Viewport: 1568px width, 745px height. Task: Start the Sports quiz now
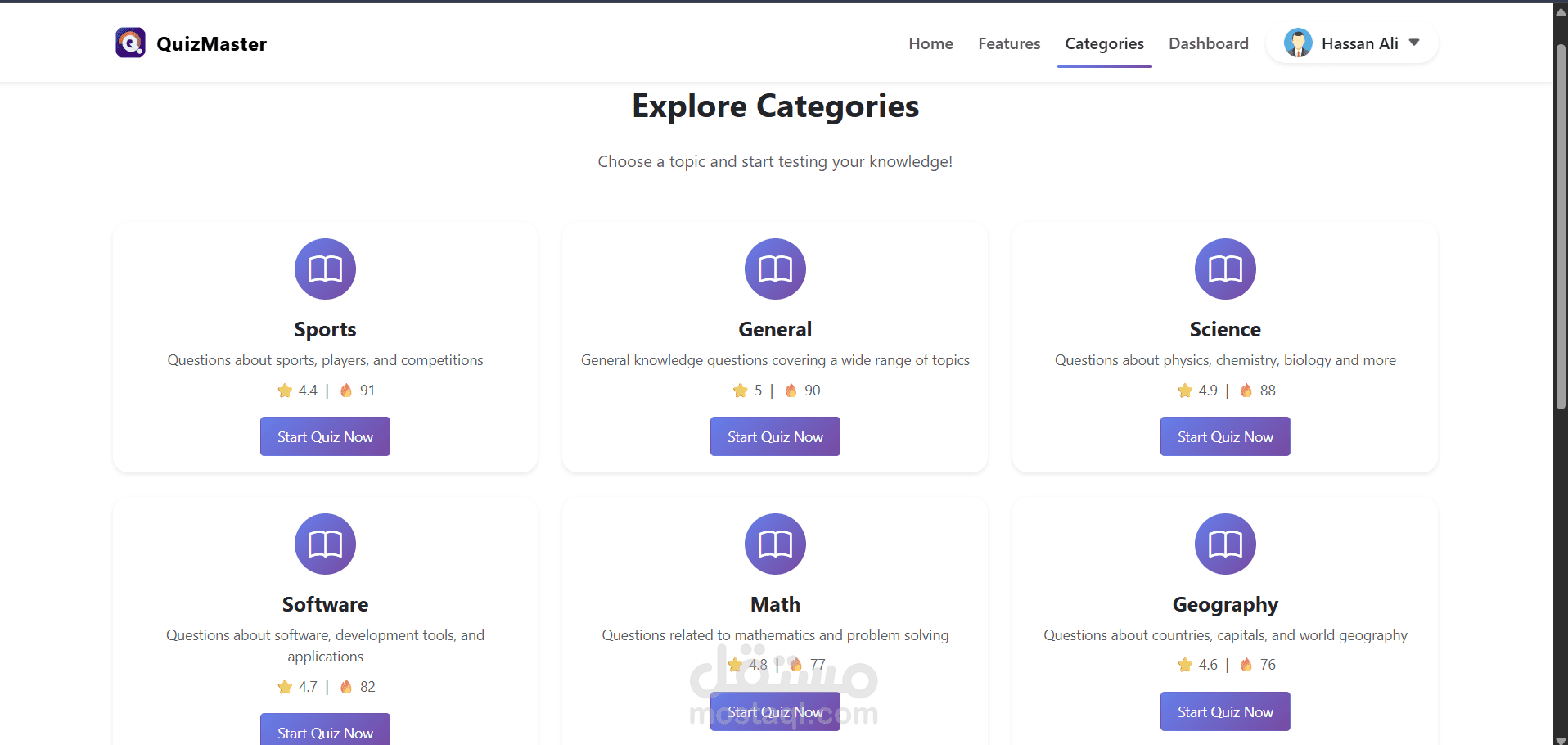(x=325, y=436)
